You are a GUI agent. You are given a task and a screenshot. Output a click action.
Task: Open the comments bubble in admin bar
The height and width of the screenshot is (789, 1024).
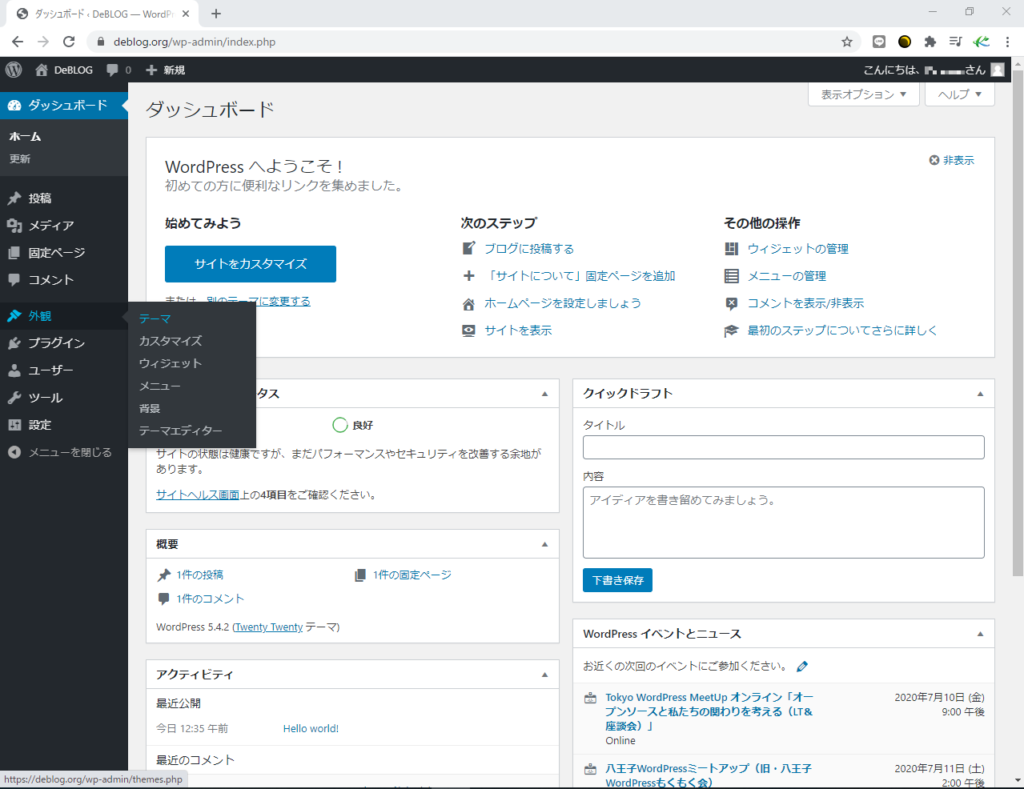[x=112, y=70]
